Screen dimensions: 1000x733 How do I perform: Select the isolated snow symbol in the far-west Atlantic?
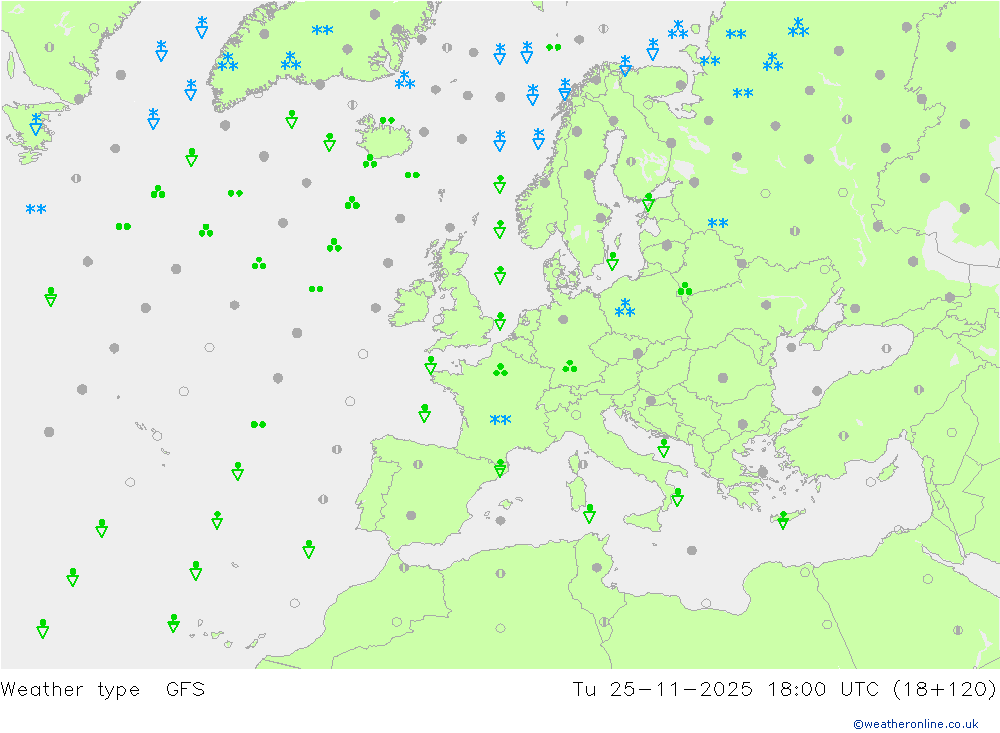tap(36, 209)
